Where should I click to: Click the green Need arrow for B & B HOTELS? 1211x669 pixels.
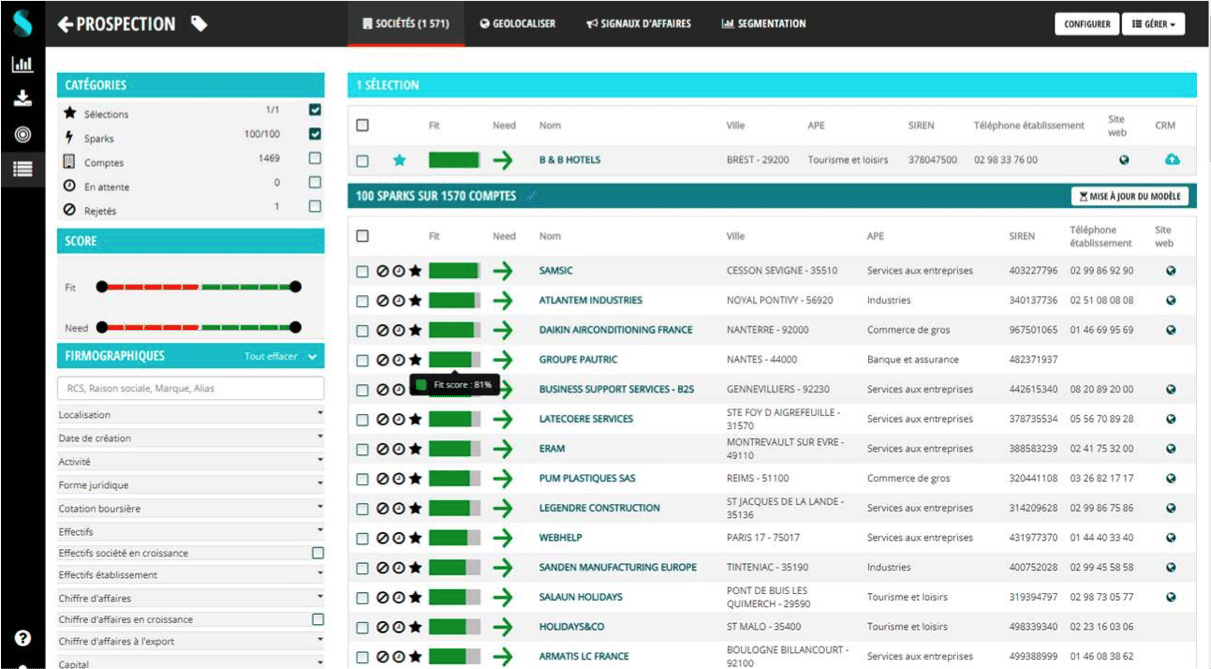(502, 160)
